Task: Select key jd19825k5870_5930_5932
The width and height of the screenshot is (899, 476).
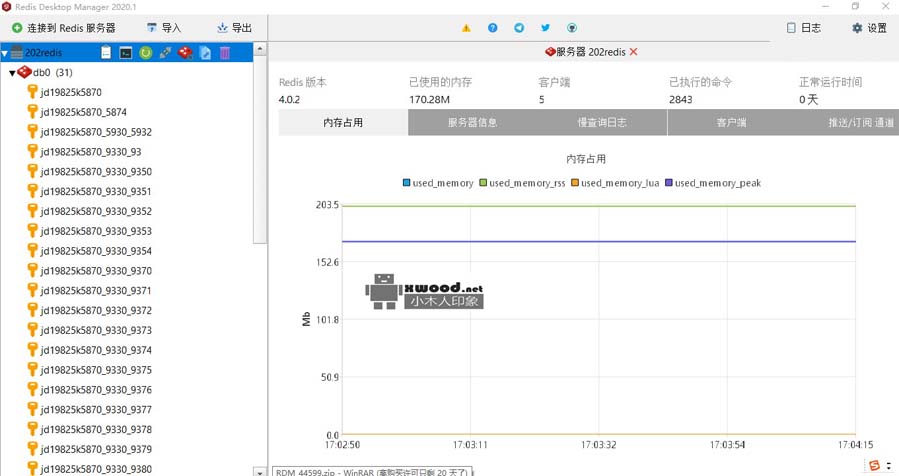Action: (96, 132)
